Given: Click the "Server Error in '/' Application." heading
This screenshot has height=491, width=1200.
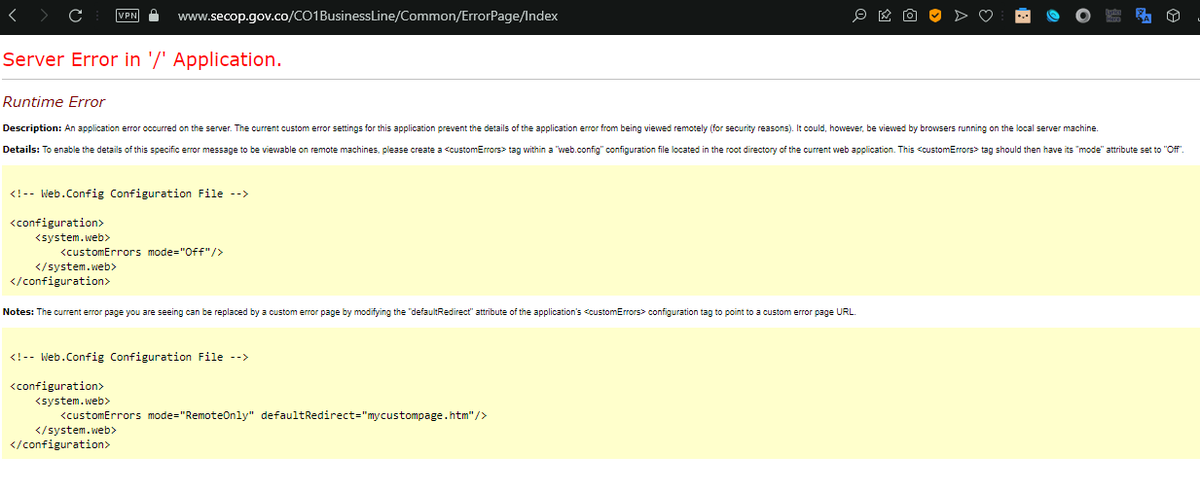Looking at the screenshot, I should click(143, 60).
